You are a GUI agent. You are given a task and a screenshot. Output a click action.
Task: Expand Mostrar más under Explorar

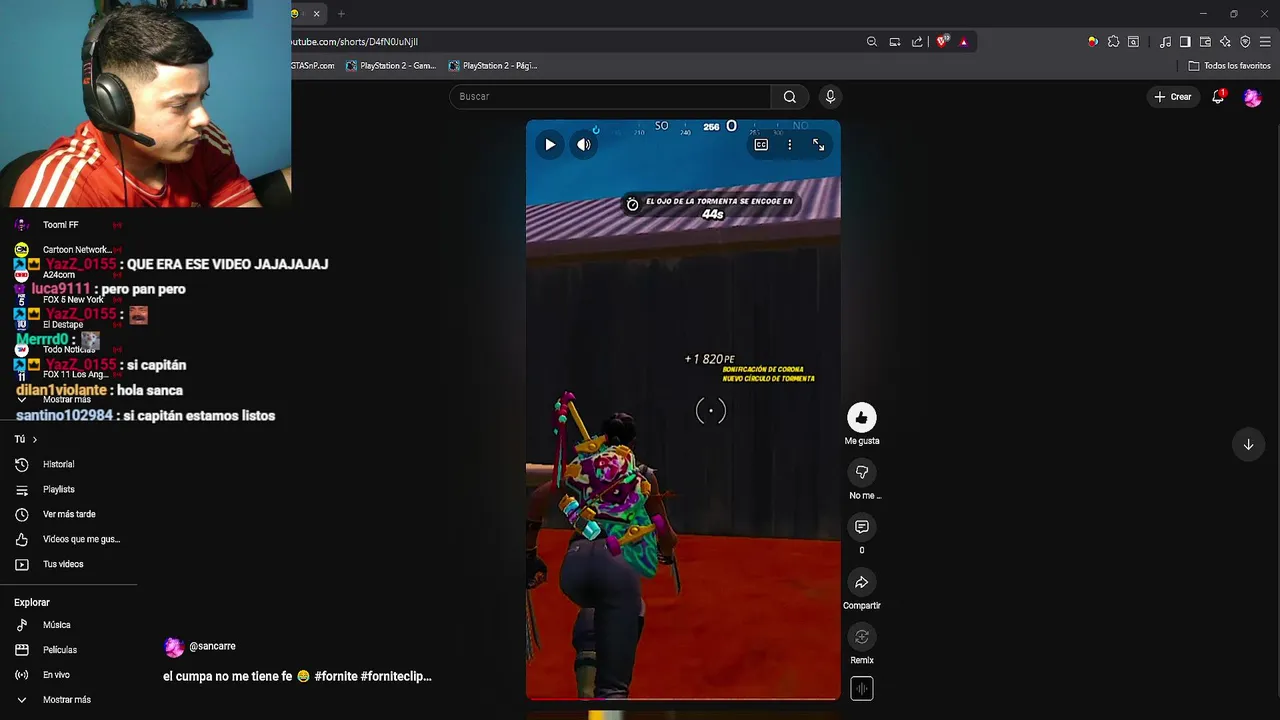click(68, 700)
